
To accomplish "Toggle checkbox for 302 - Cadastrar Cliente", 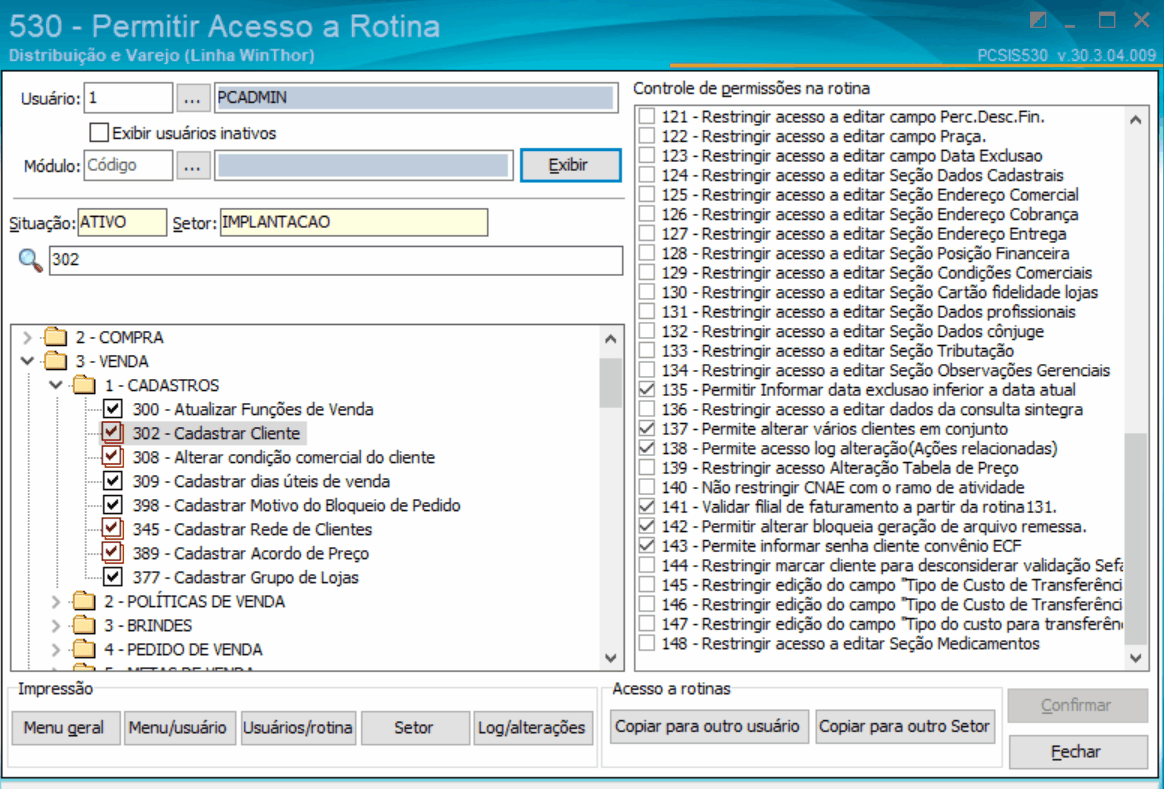I will [112, 433].
